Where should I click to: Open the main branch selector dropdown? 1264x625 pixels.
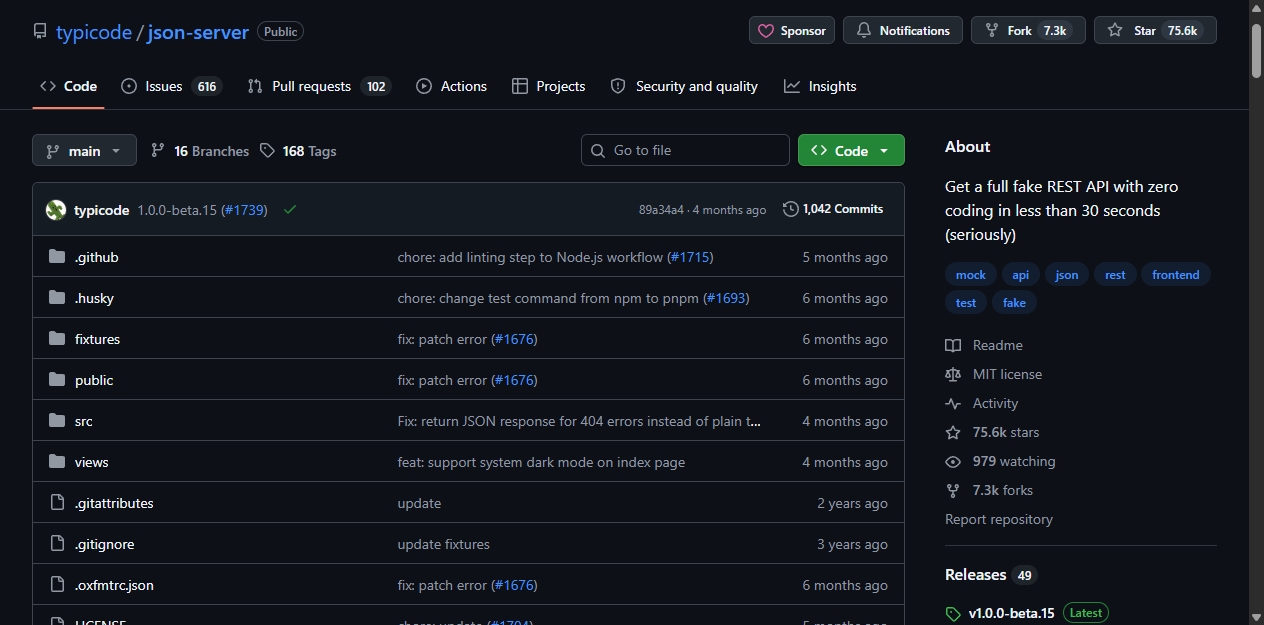84,150
